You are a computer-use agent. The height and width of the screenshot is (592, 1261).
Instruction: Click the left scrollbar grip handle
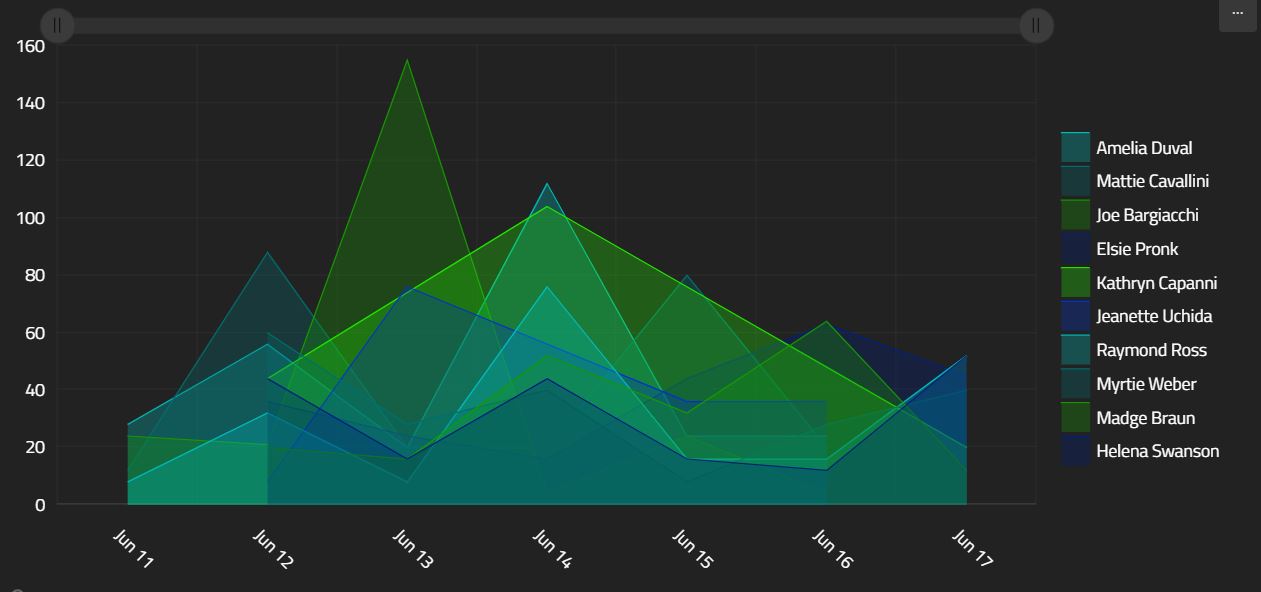57,25
